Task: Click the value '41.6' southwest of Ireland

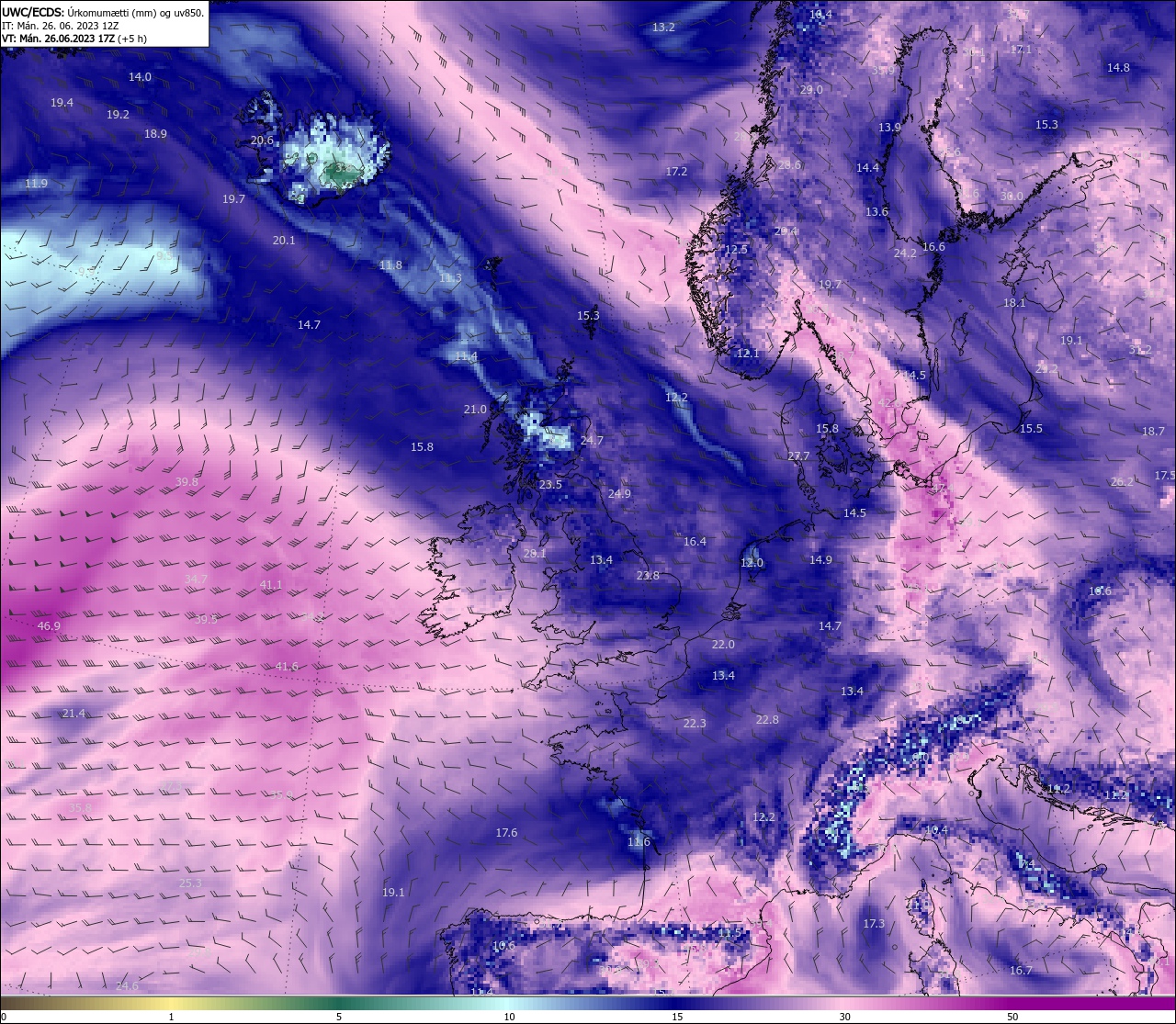Action: tap(287, 667)
